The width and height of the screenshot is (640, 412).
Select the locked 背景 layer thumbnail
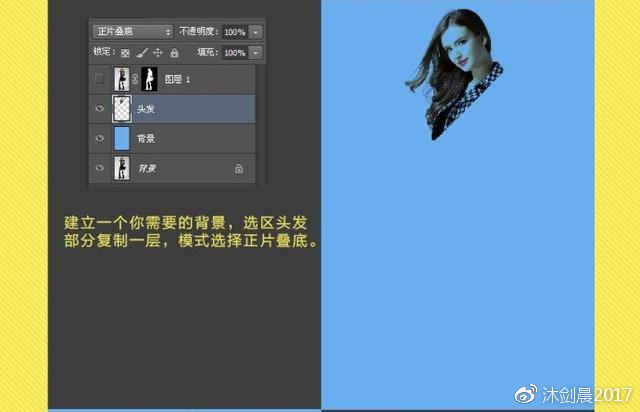(122, 168)
